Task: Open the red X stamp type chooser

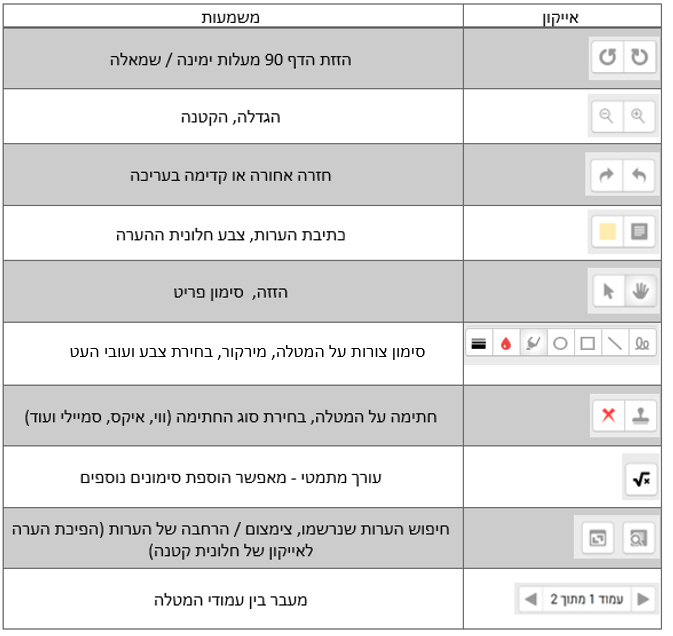Action: (x=607, y=415)
